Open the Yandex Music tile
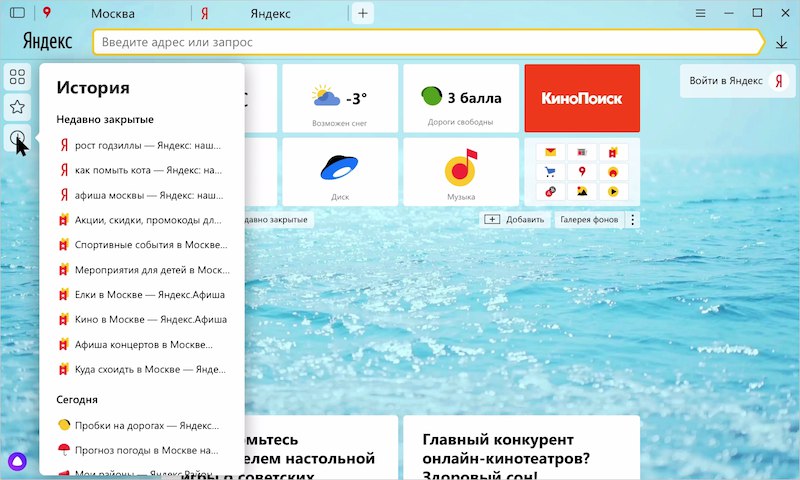 tap(461, 172)
